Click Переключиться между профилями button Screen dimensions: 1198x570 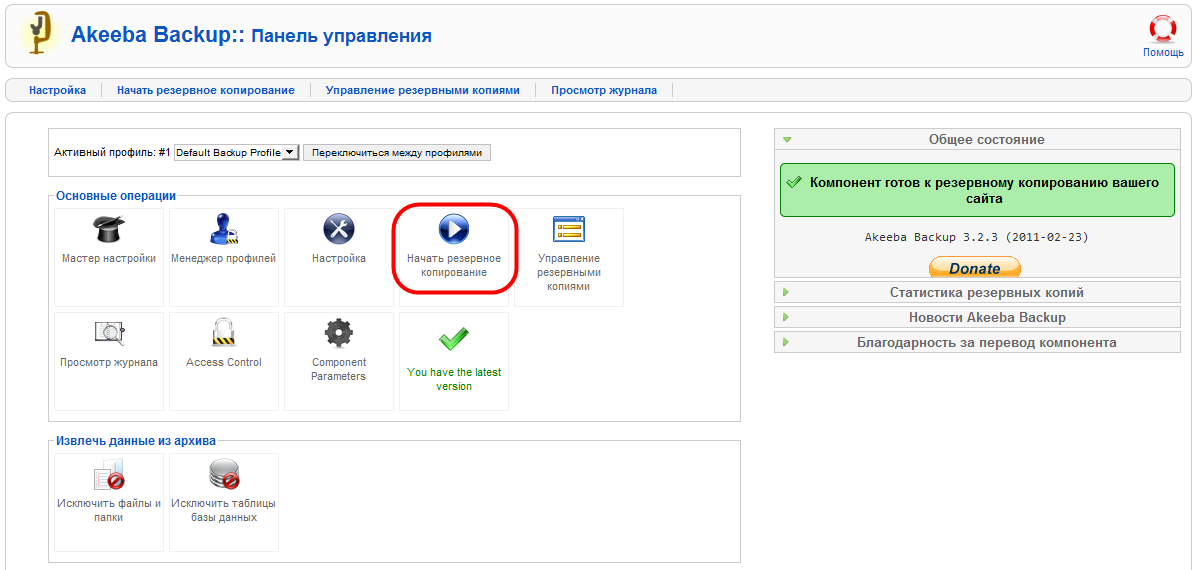click(x=397, y=153)
